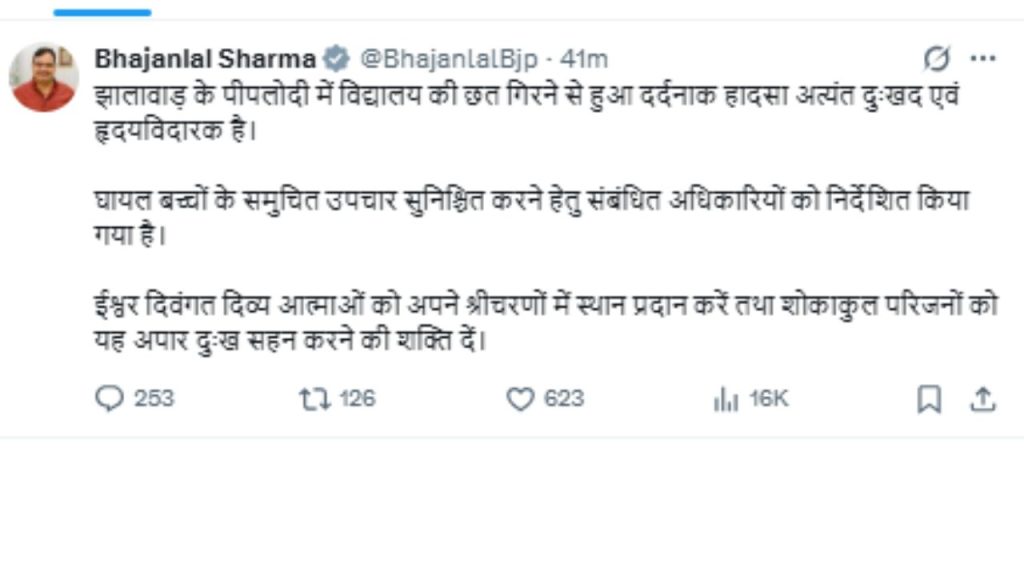The height and width of the screenshot is (576, 1024).
Task: Click the 16K views count
Action: pyautogui.click(x=769, y=399)
